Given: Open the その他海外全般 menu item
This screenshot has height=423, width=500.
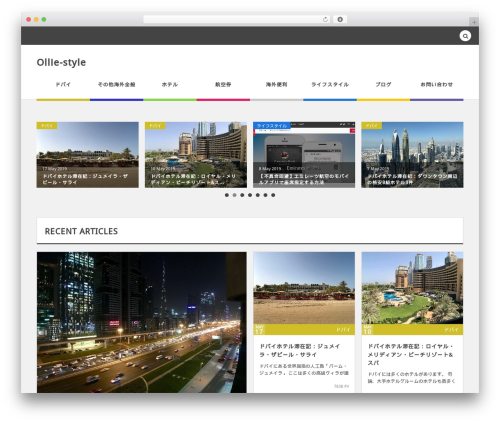Looking at the screenshot, I should (116, 85).
